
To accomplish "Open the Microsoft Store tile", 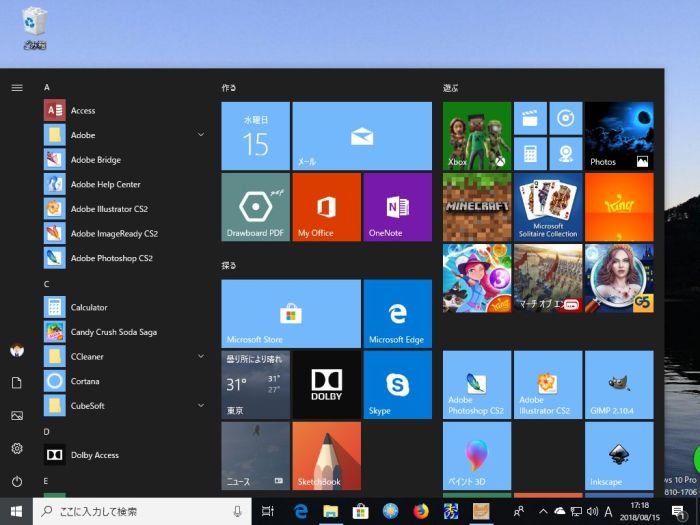I will tap(290, 314).
